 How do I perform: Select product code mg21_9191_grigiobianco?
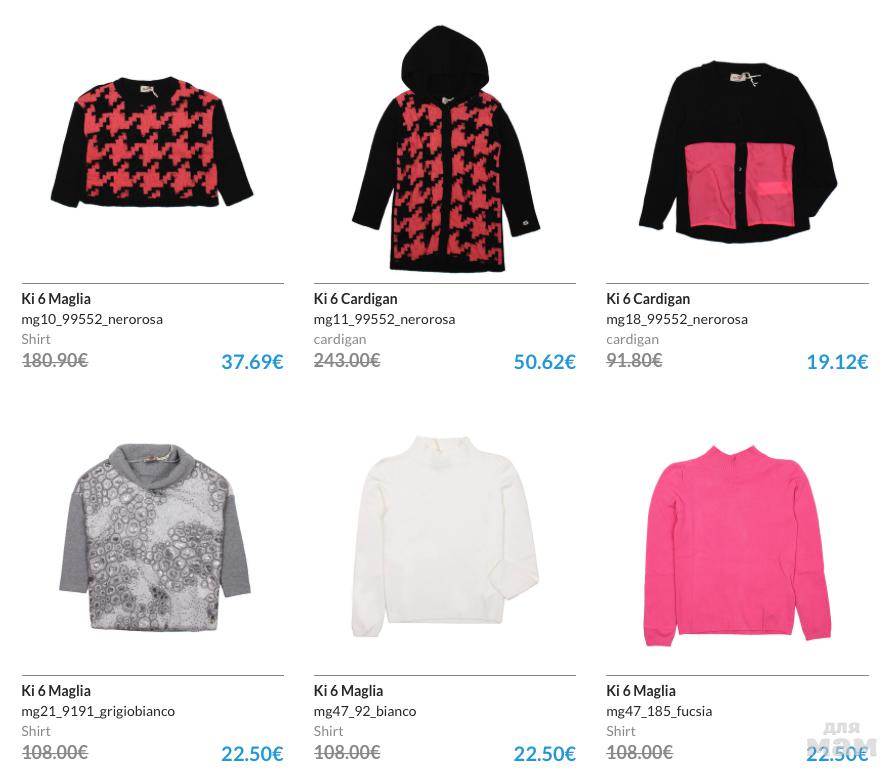(98, 711)
